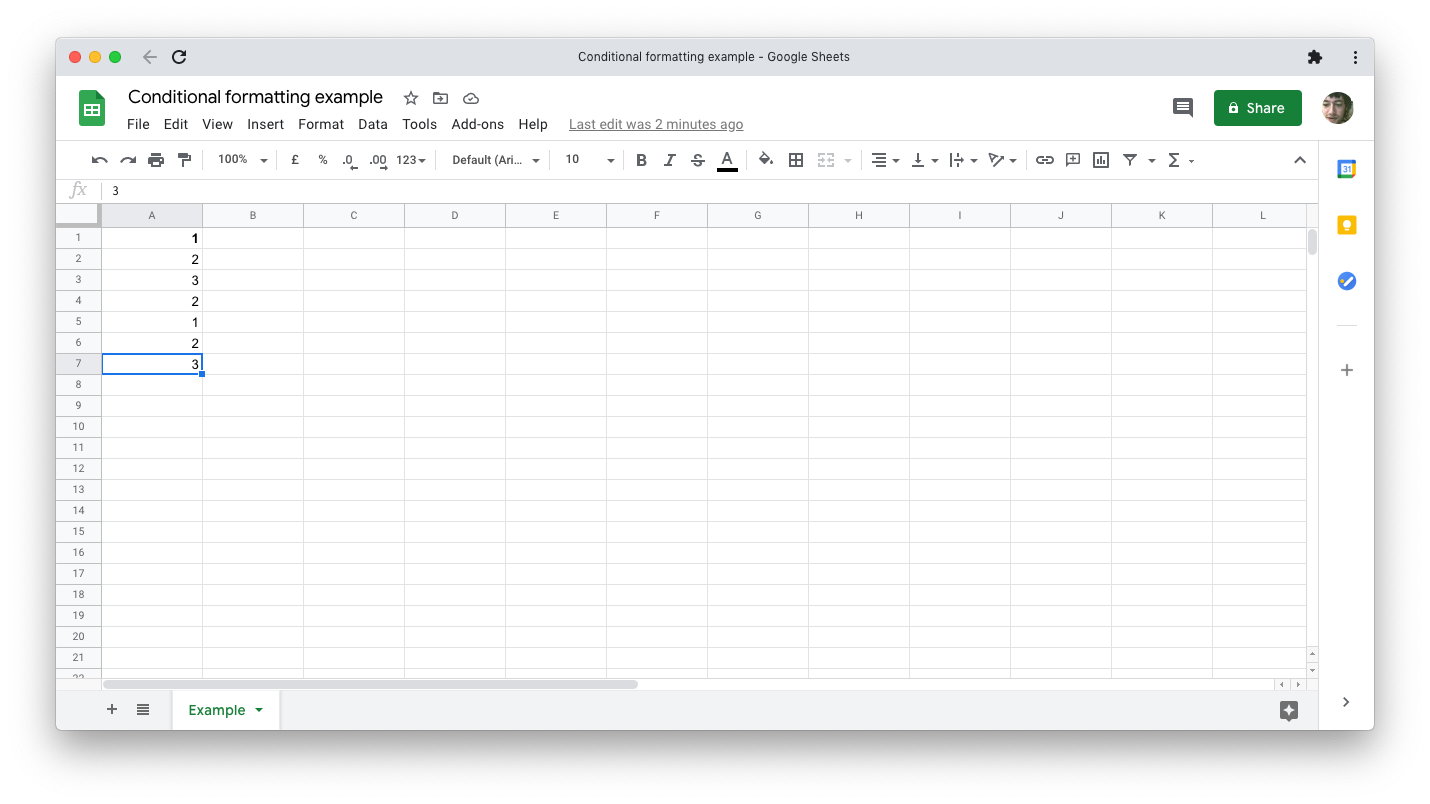Open the text colour picker
The width and height of the screenshot is (1430, 804).
727,160
